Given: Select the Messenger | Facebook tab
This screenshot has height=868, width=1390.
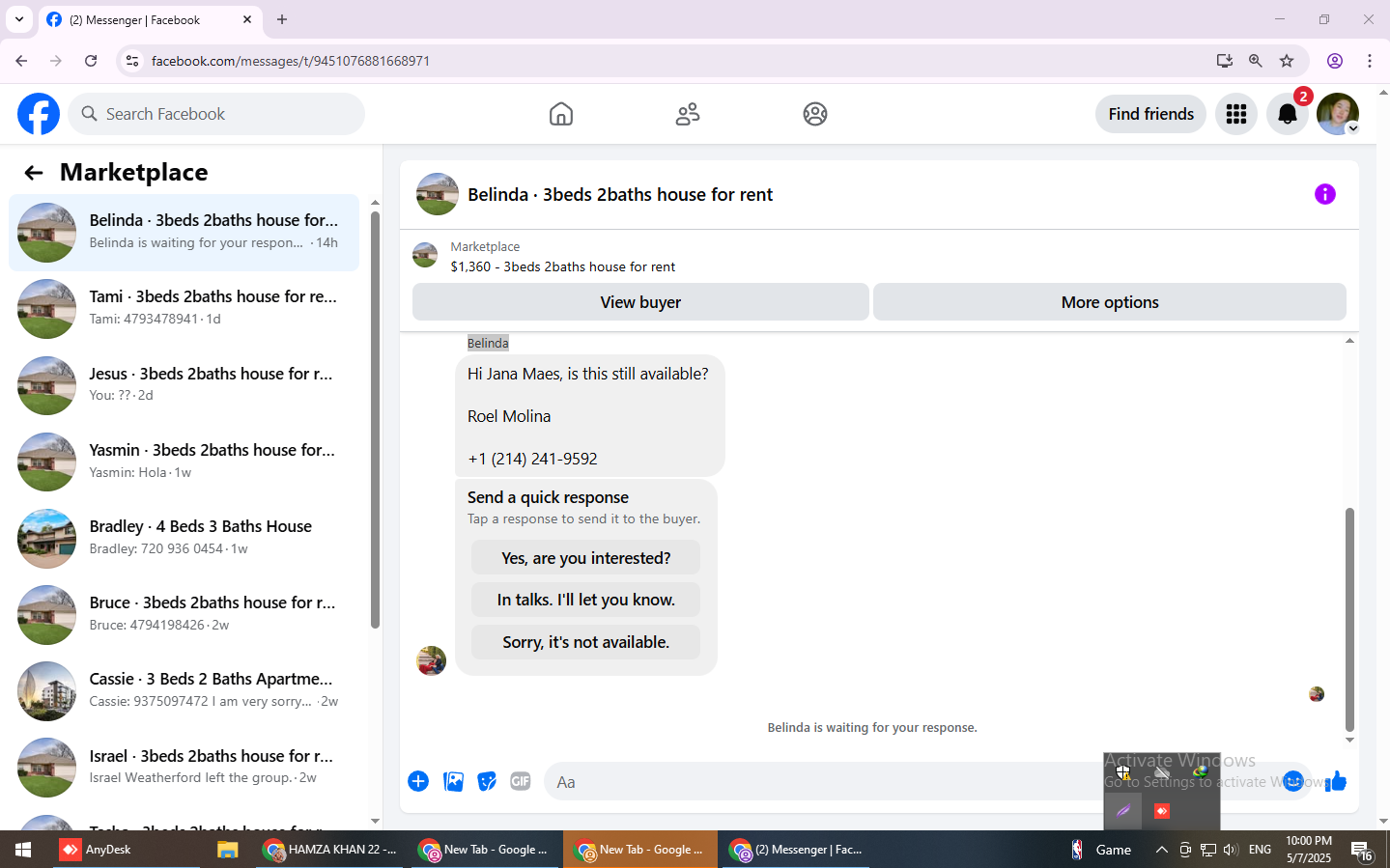Looking at the screenshot, I should point(150,19).
